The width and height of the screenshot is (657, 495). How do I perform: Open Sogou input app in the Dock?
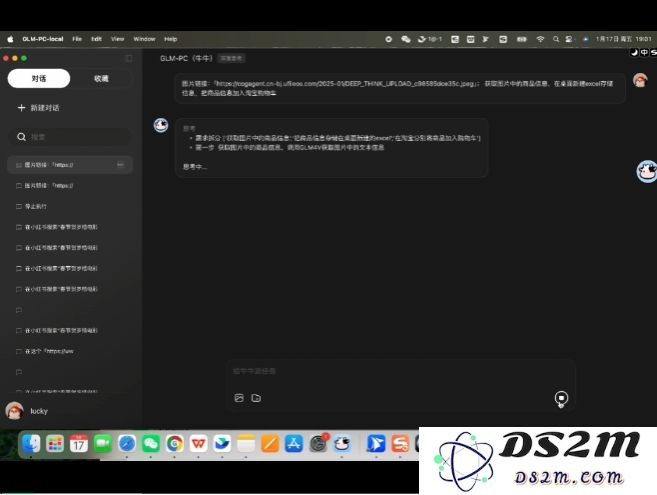[x=400, y=443]
